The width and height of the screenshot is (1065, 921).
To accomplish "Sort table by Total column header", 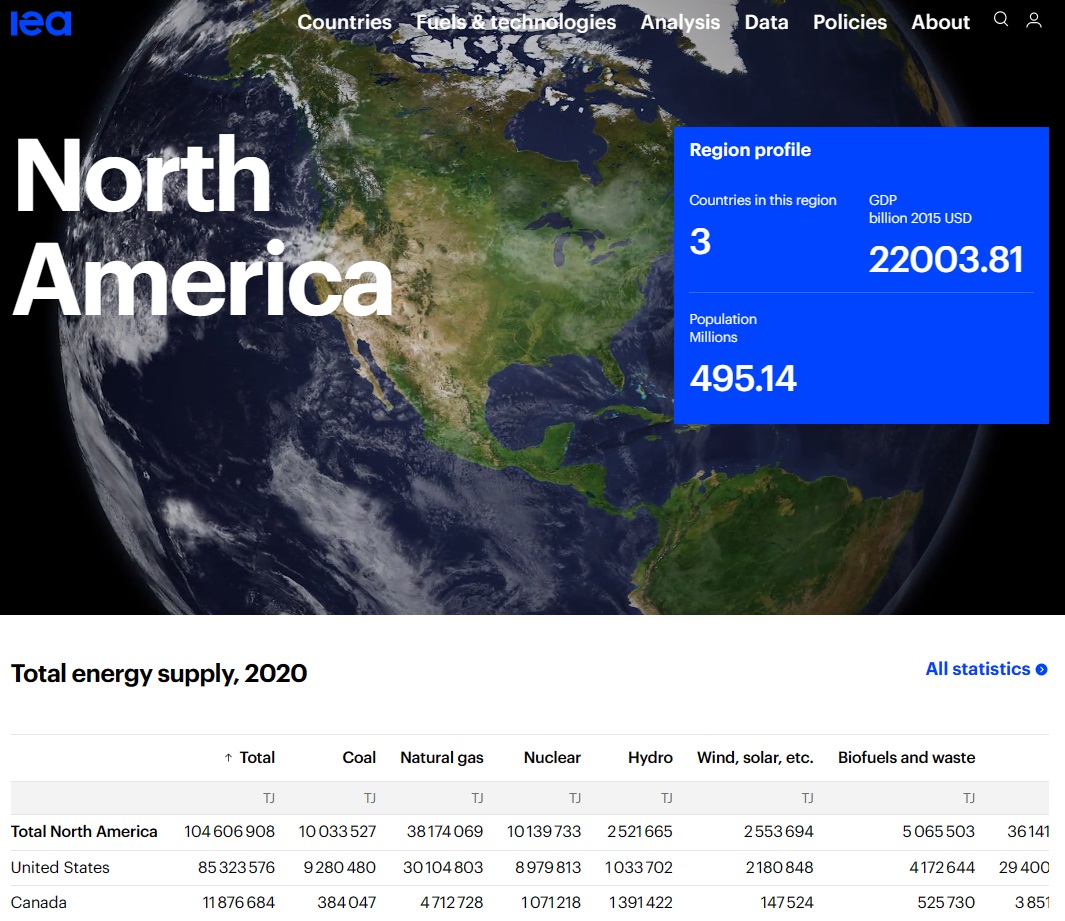I will click(257, 757).
